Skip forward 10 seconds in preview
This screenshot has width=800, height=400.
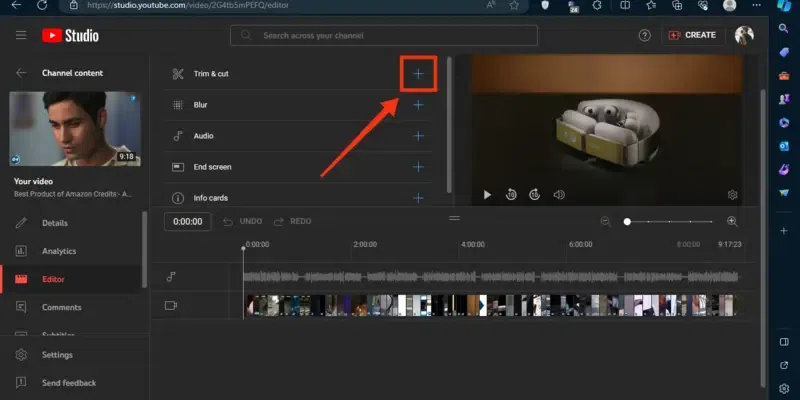tap(535, 195)
